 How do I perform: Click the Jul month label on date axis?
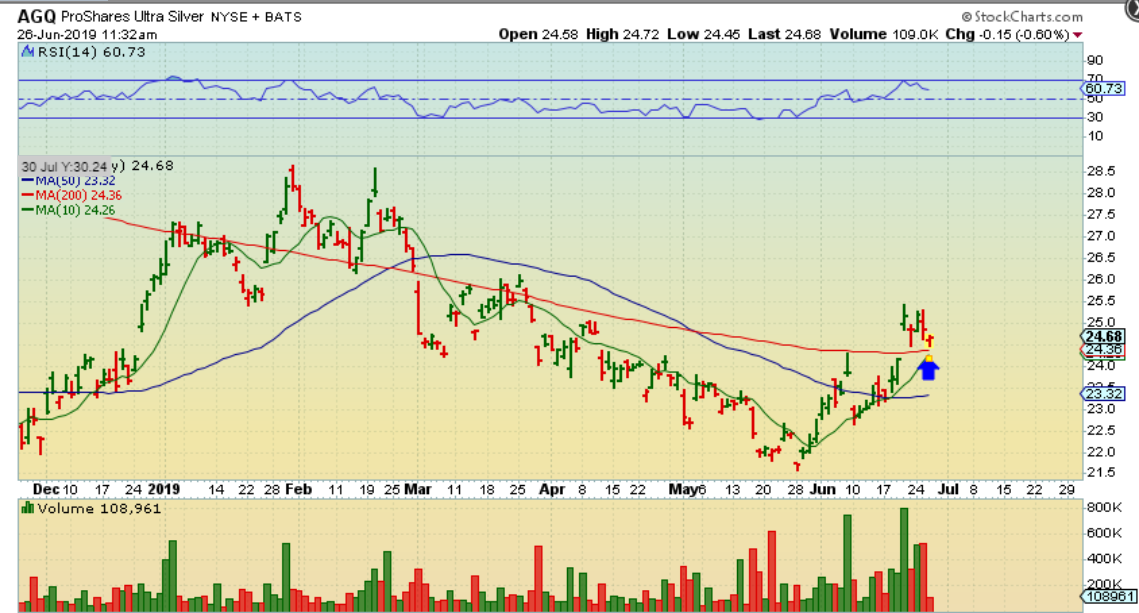click(x=948, y=490)
